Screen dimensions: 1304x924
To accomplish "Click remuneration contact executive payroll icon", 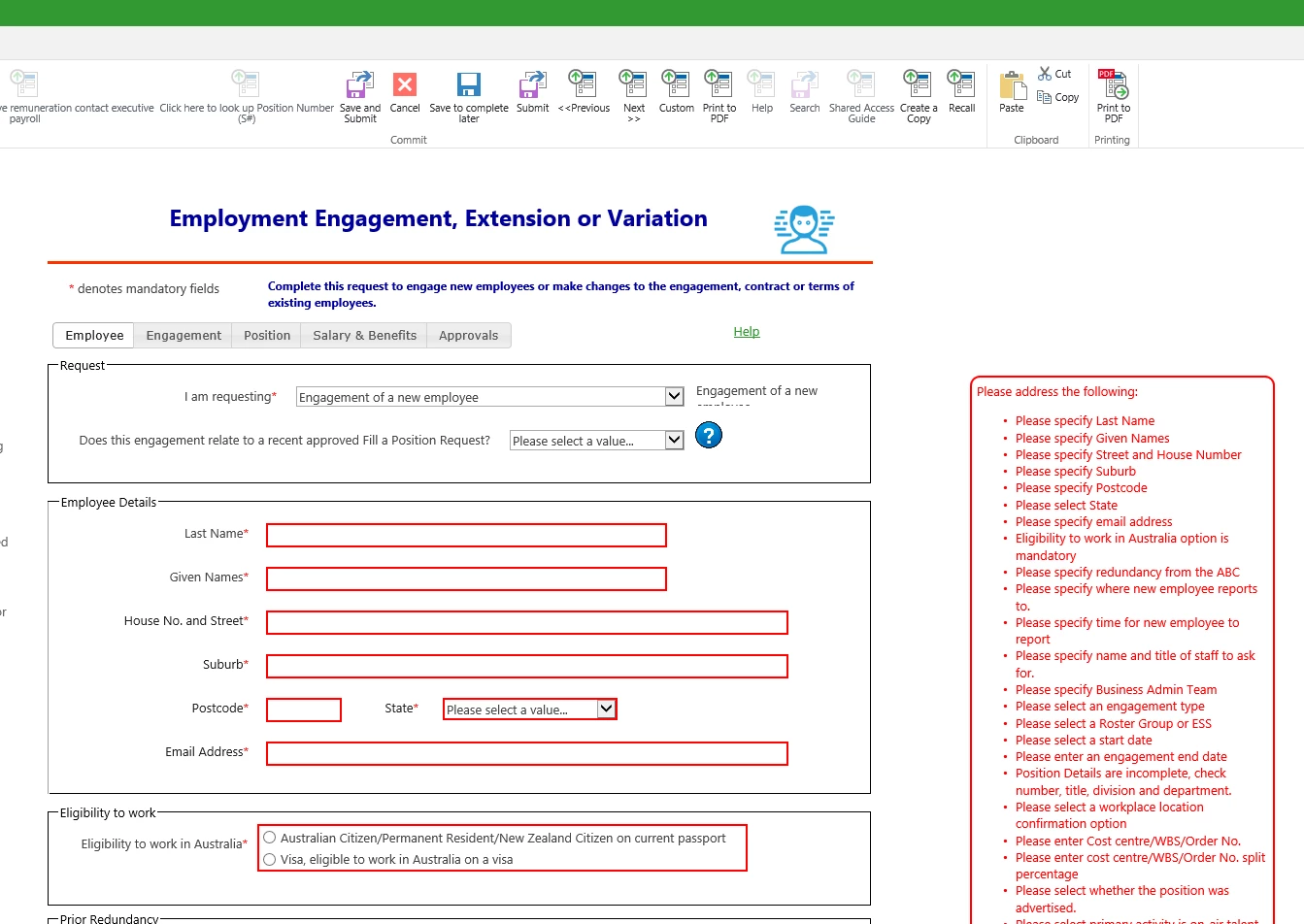I will tap(23, 83).
